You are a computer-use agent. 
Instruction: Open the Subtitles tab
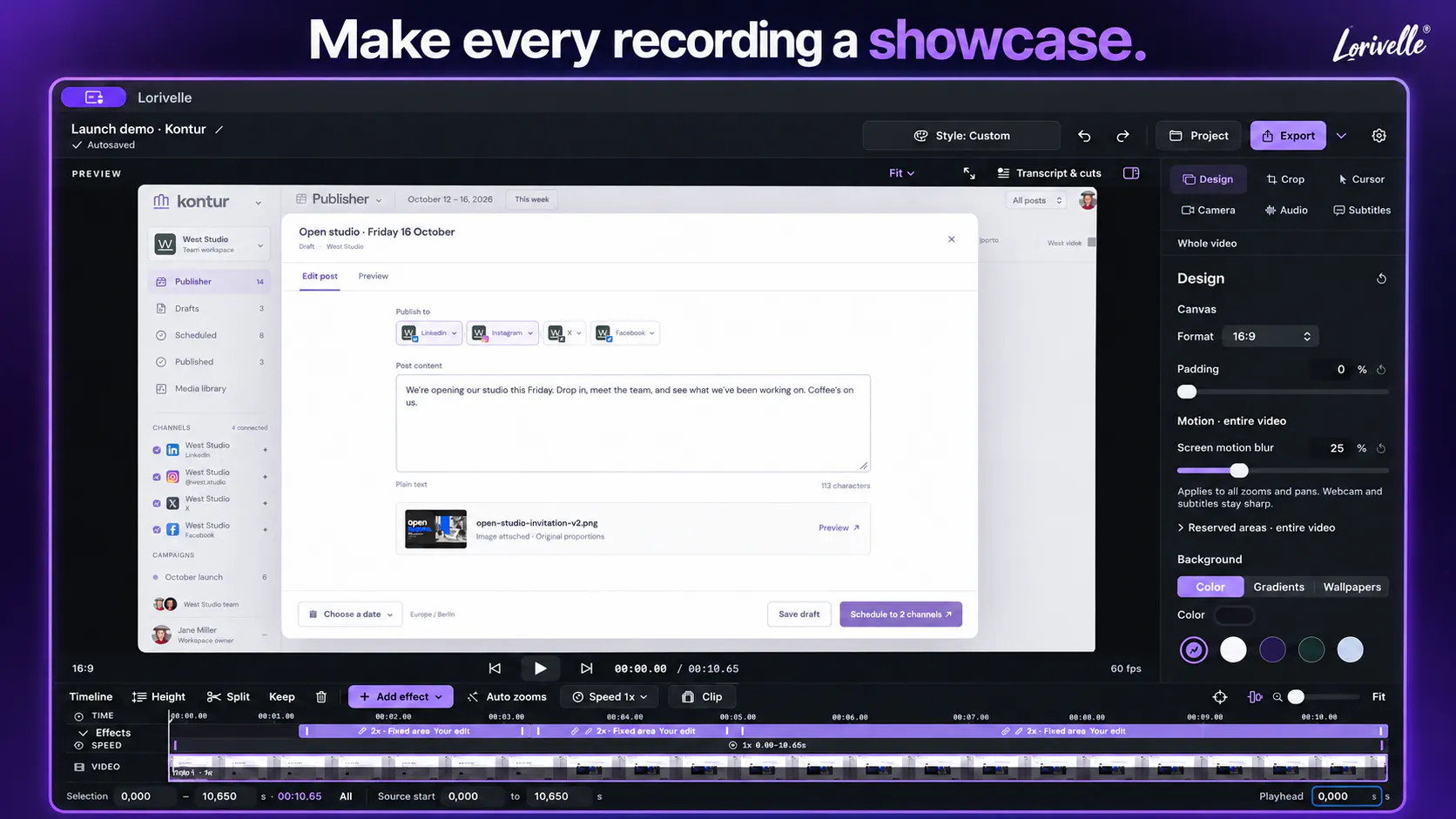coord(1362,210)
